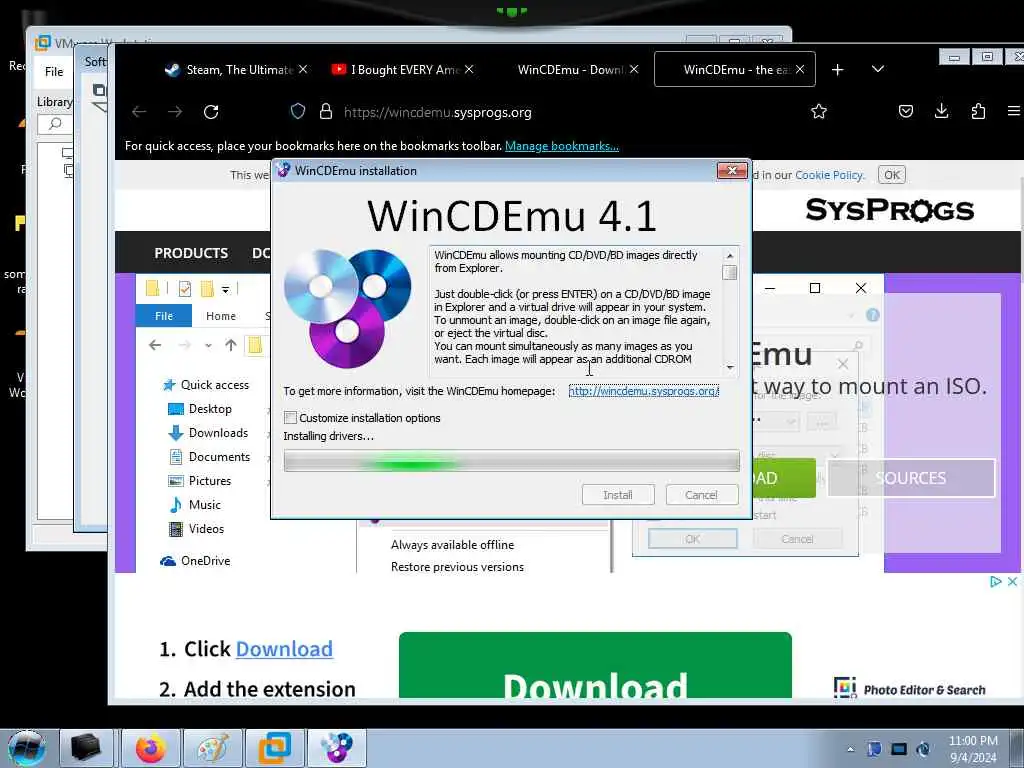Select OneDrive in Explorer sidebar
Viewport: 1024px width, 768px height.
tap(195, 561)
